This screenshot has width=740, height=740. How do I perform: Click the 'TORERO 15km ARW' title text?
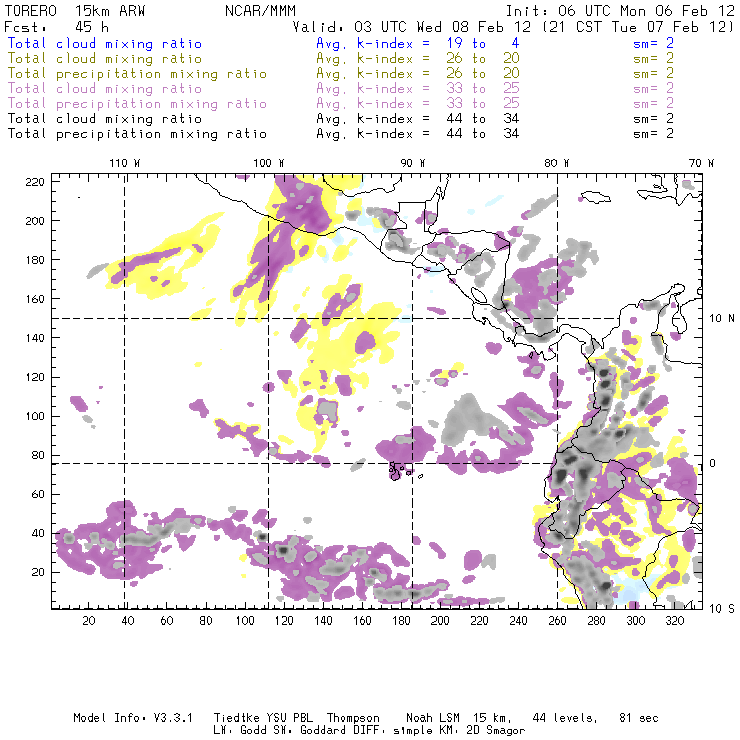tap(75, 10)
